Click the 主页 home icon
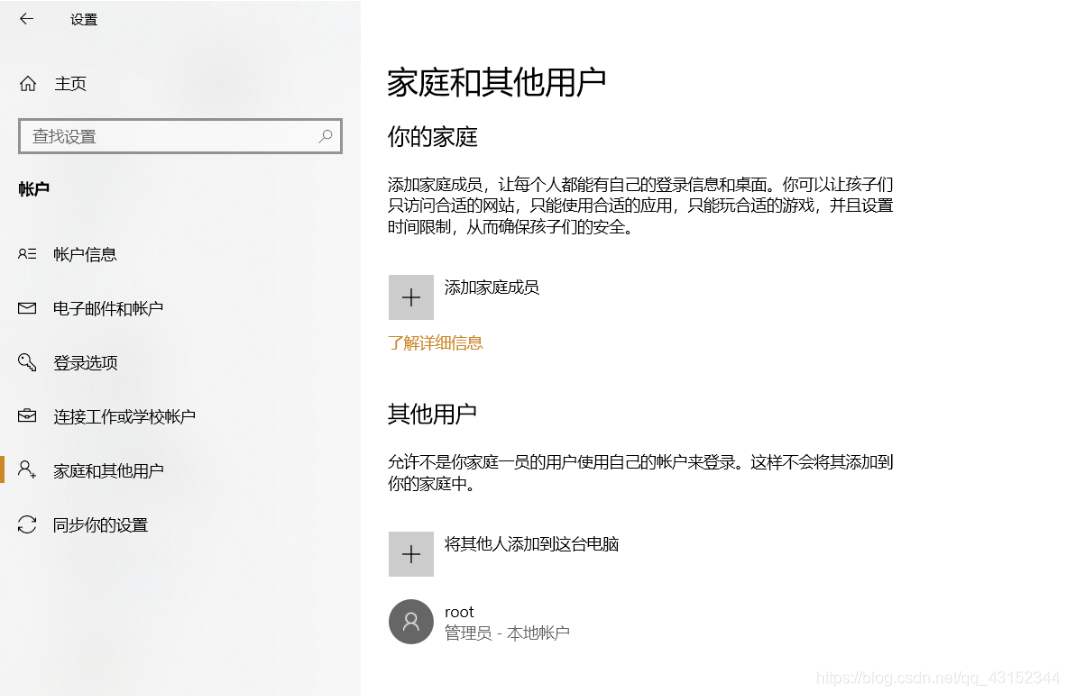 (30, 83)
